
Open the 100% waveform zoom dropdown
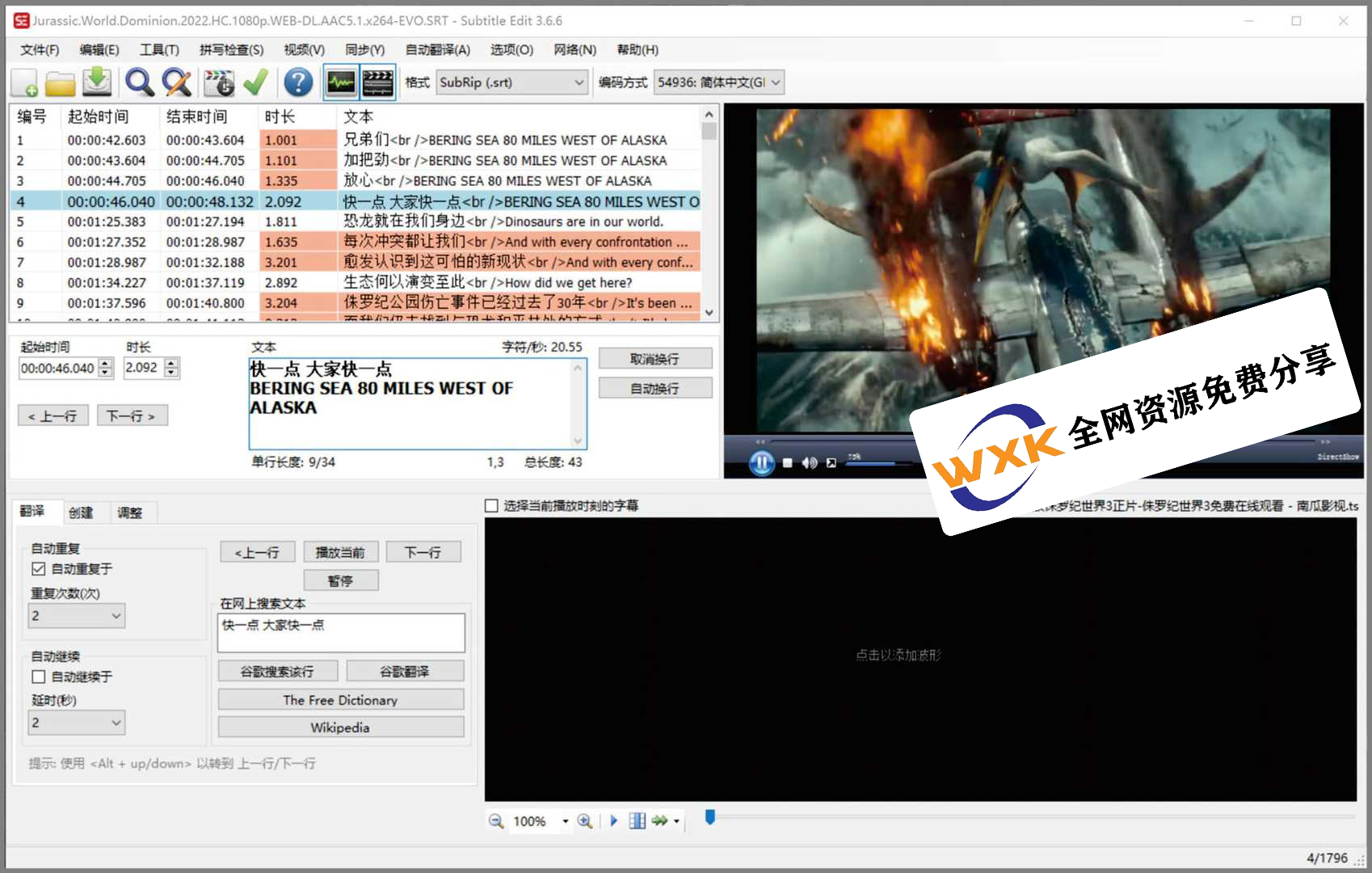click(x=565, y=821)
